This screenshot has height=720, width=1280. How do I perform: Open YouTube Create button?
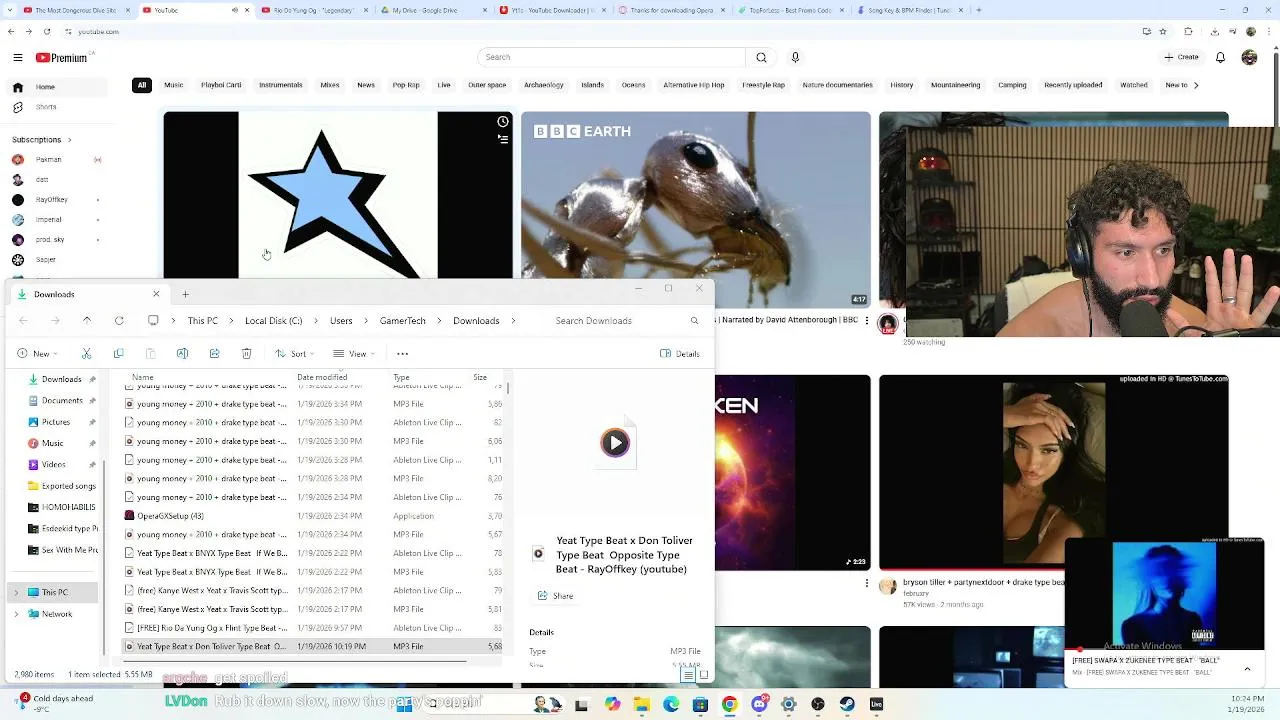1181,57
